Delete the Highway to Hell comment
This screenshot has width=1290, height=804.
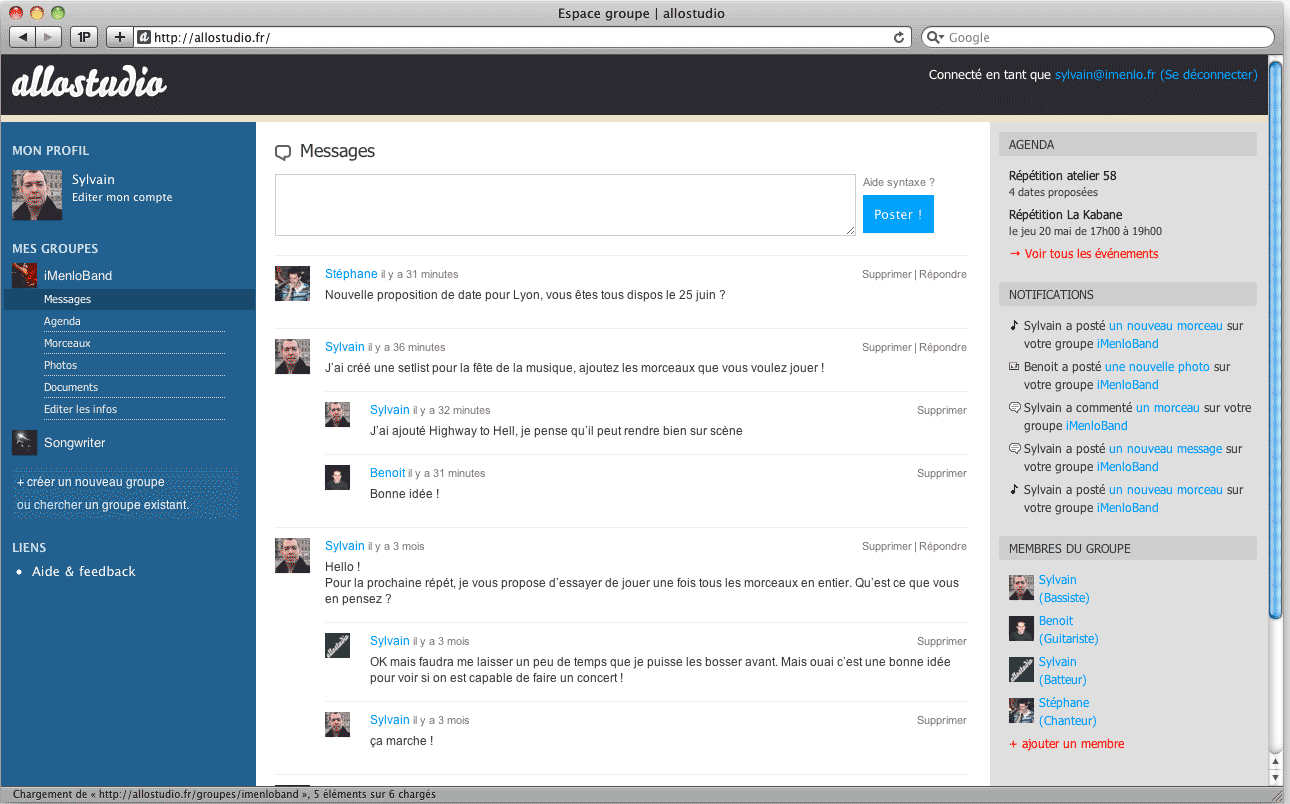point(942,410)
